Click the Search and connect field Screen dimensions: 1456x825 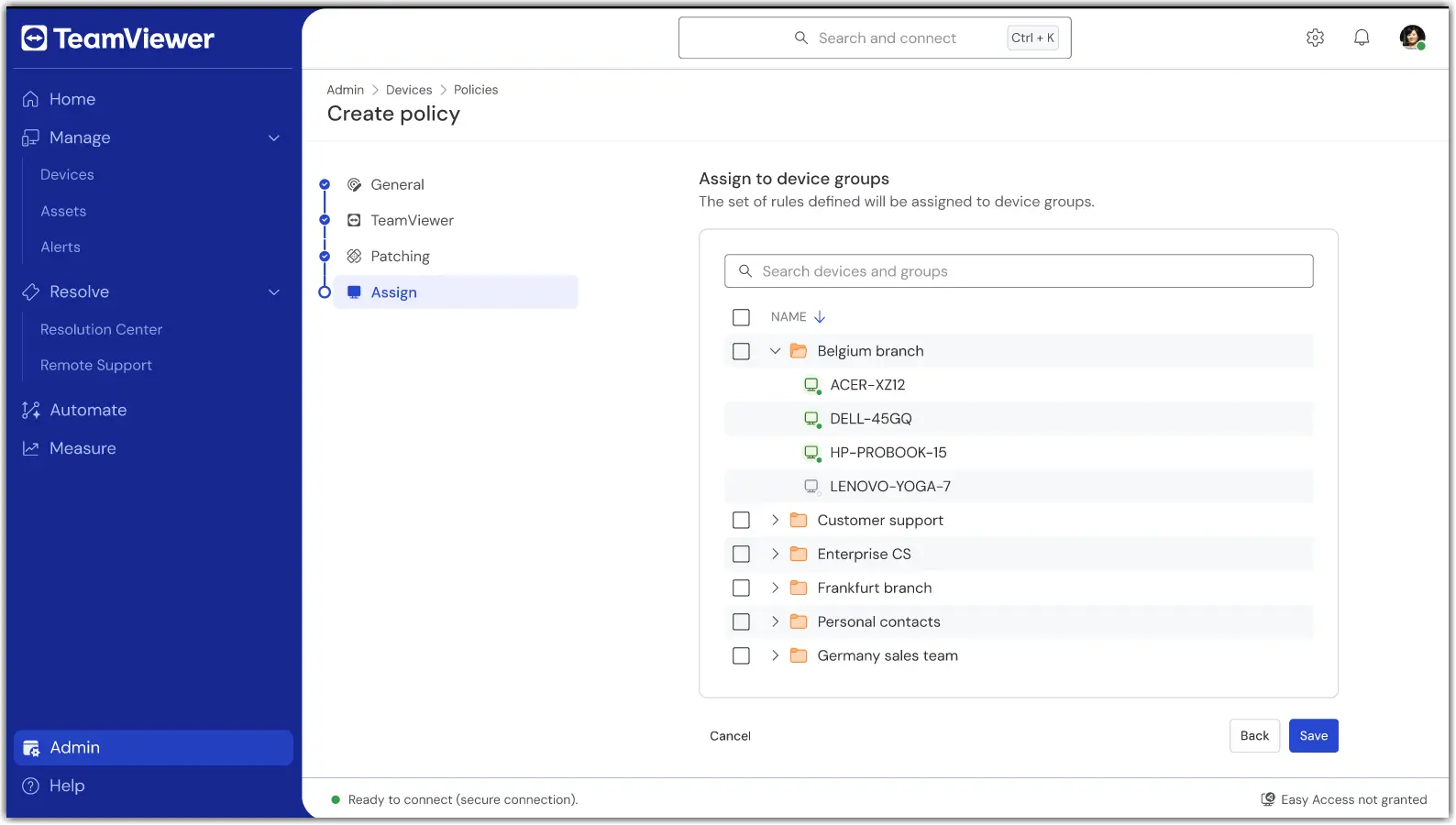[875, 38]
